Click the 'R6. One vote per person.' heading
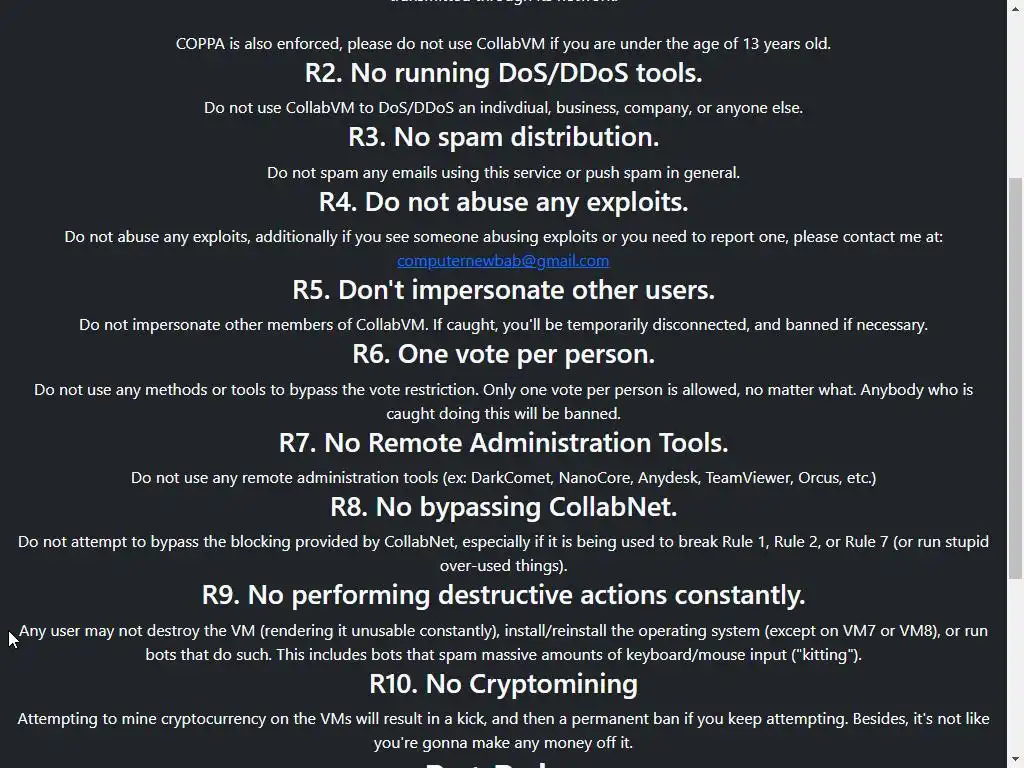1024x768 pixels. (x=503, y=354)
